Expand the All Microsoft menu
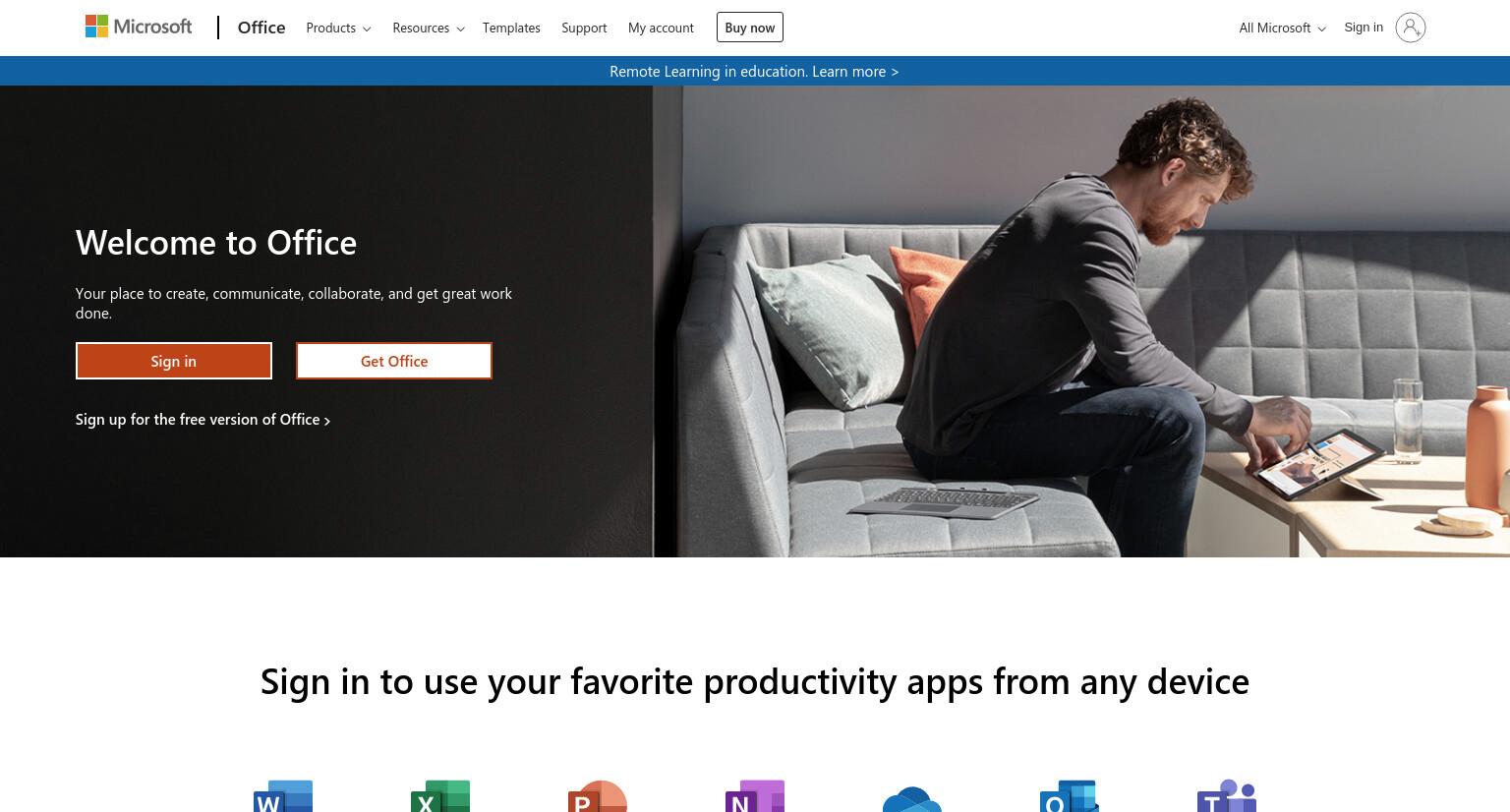Screen dimensions: 1510x812 click(1282, 28)
